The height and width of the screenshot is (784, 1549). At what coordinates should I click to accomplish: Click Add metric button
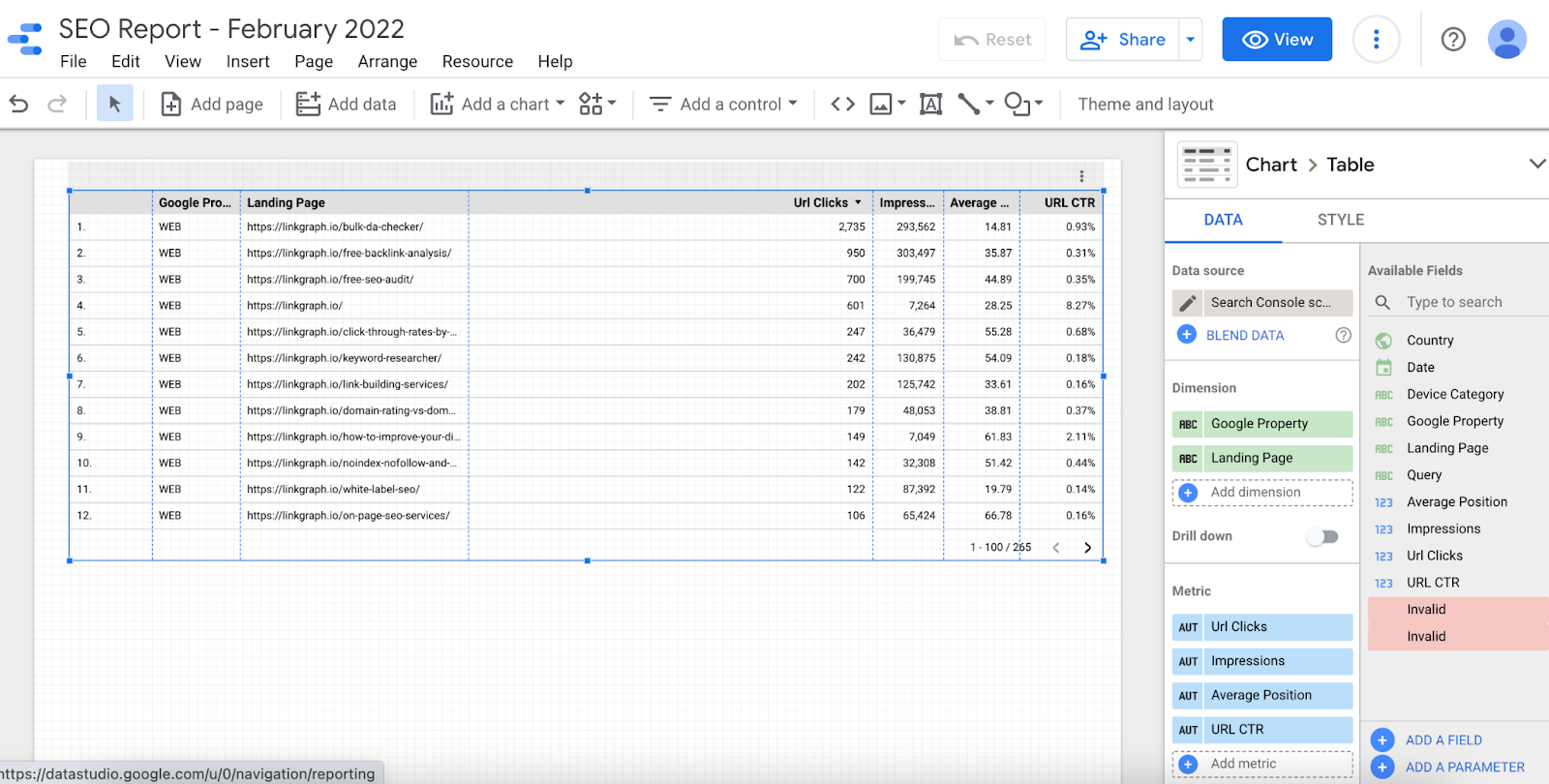click(x=1262, y=764)
